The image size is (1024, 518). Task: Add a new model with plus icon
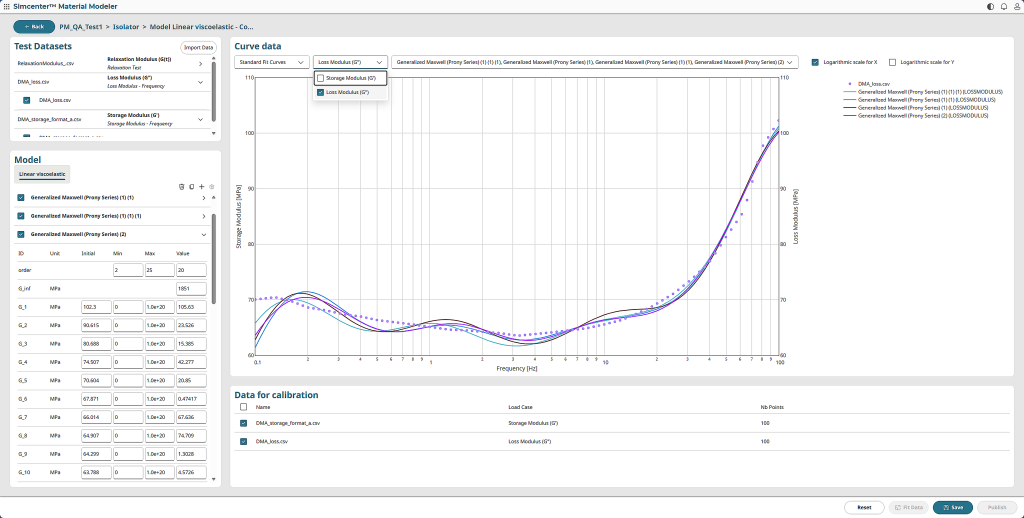(x=202, y=187)
